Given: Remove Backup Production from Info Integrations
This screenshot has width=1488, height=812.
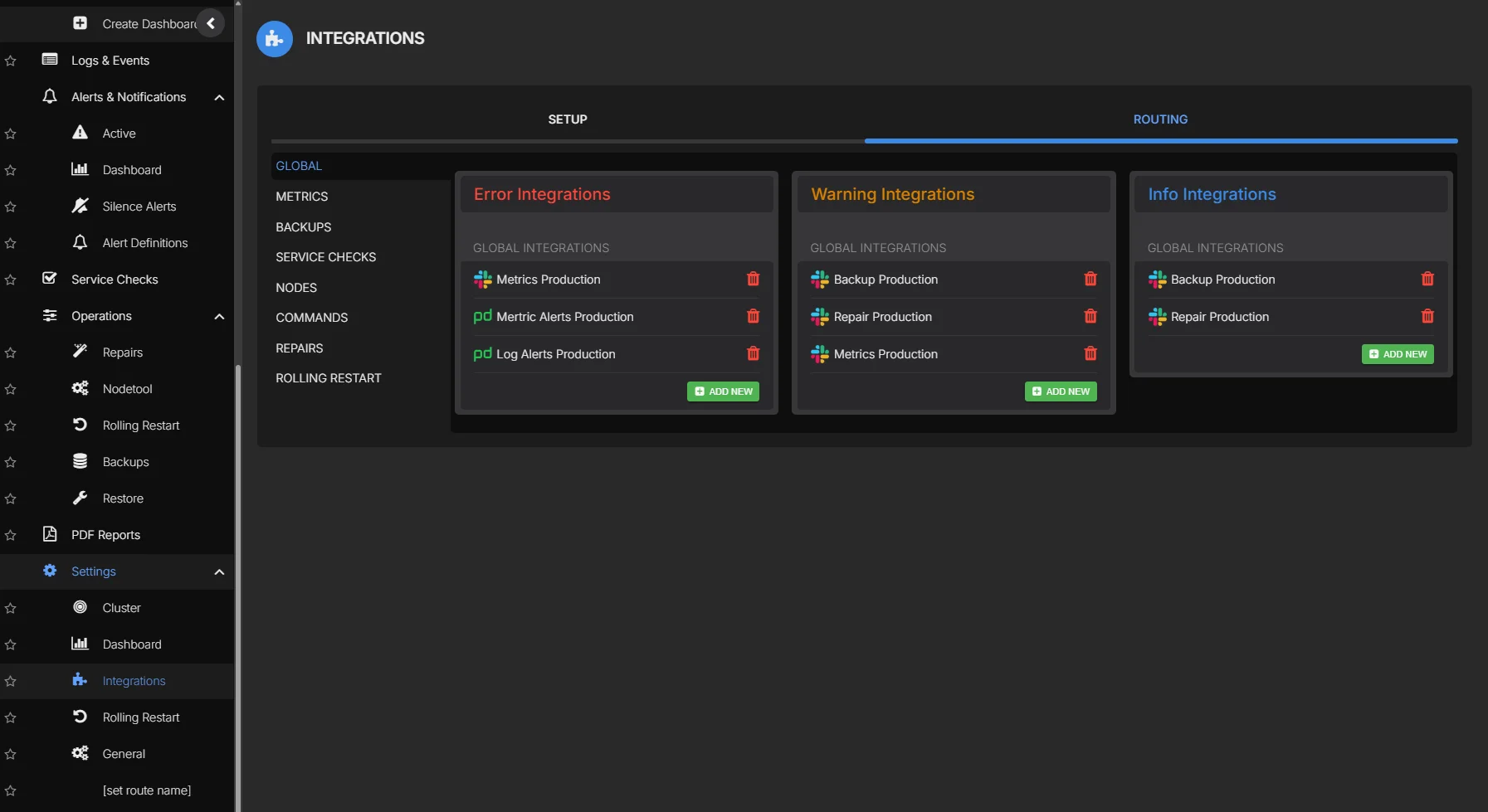Looking at the screenshot, I should [1427, 280].
